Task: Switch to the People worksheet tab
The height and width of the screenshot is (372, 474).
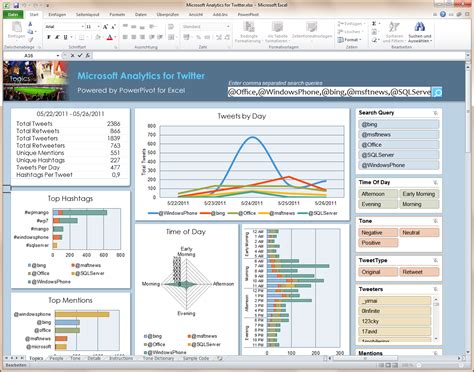Action: pyautogui.click(x=56, y=358)
